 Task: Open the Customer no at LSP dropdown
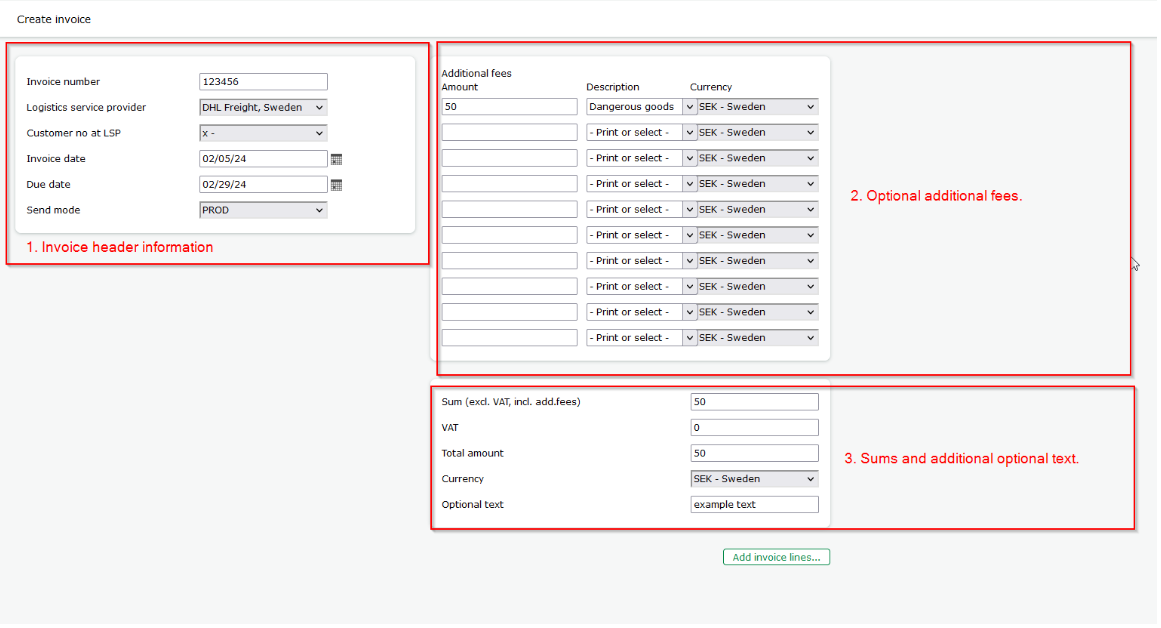[x=263, y=133]
